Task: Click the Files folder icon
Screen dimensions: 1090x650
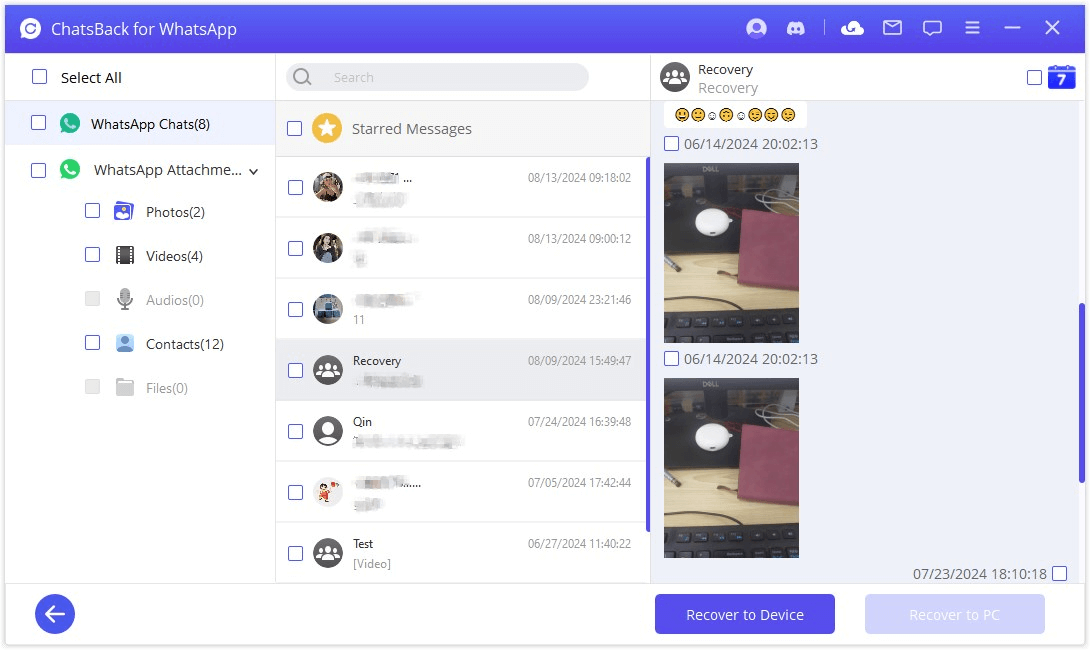Action: tap(124, 387)
